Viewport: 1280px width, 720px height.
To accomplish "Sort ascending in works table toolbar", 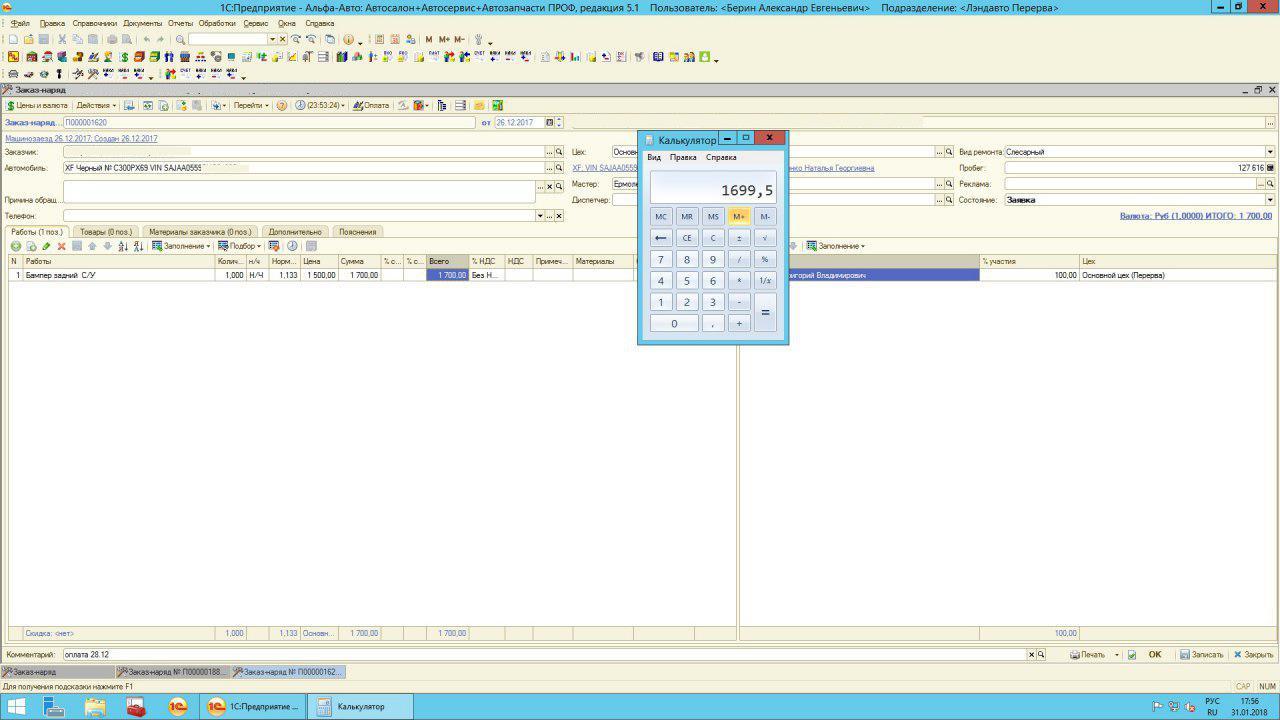I will click(x=122, y=246).
